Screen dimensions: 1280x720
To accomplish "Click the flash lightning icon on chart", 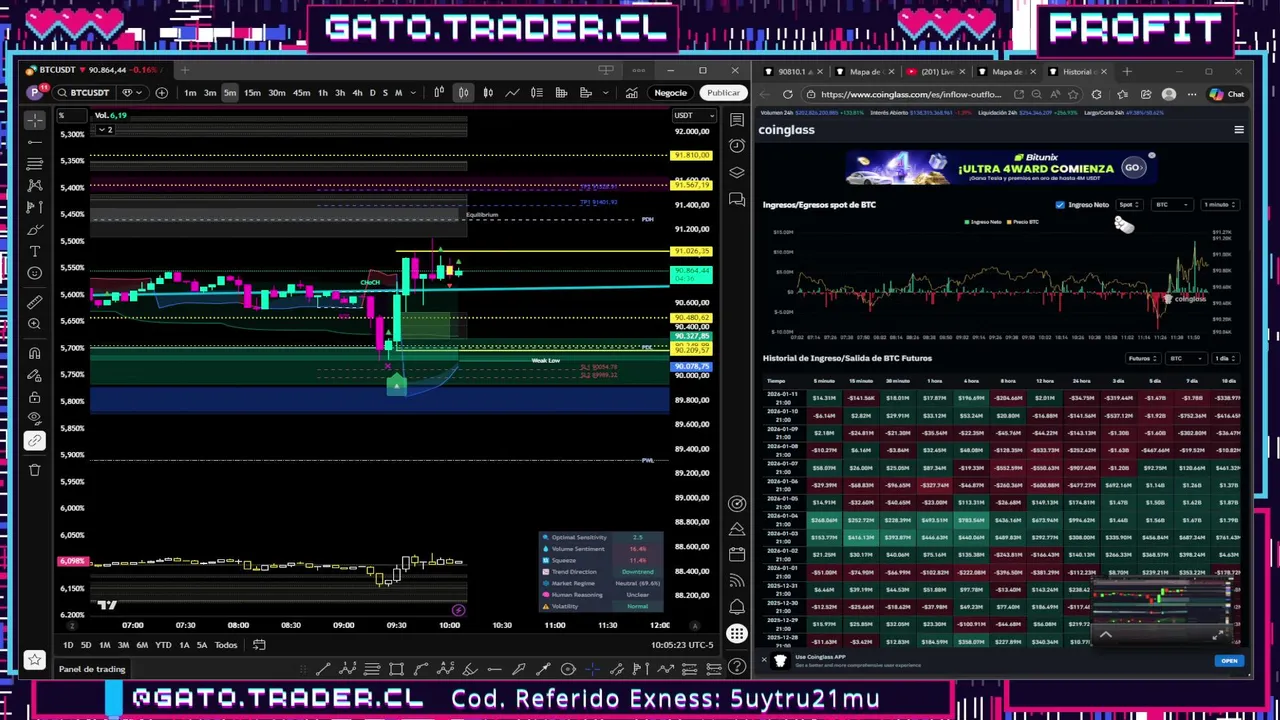I will [458, 610].
